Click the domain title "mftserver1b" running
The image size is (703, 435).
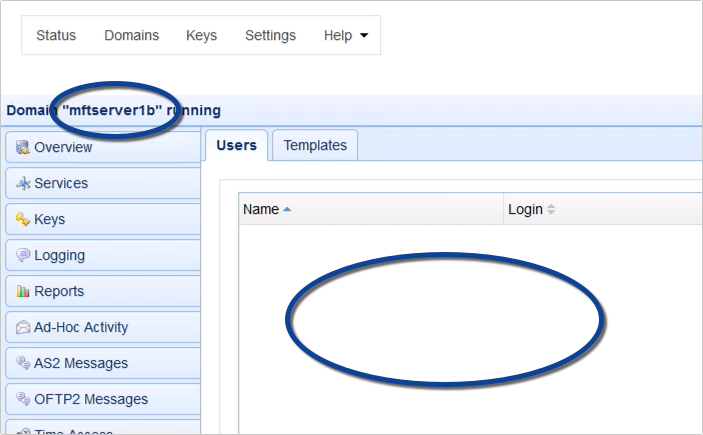113,110
